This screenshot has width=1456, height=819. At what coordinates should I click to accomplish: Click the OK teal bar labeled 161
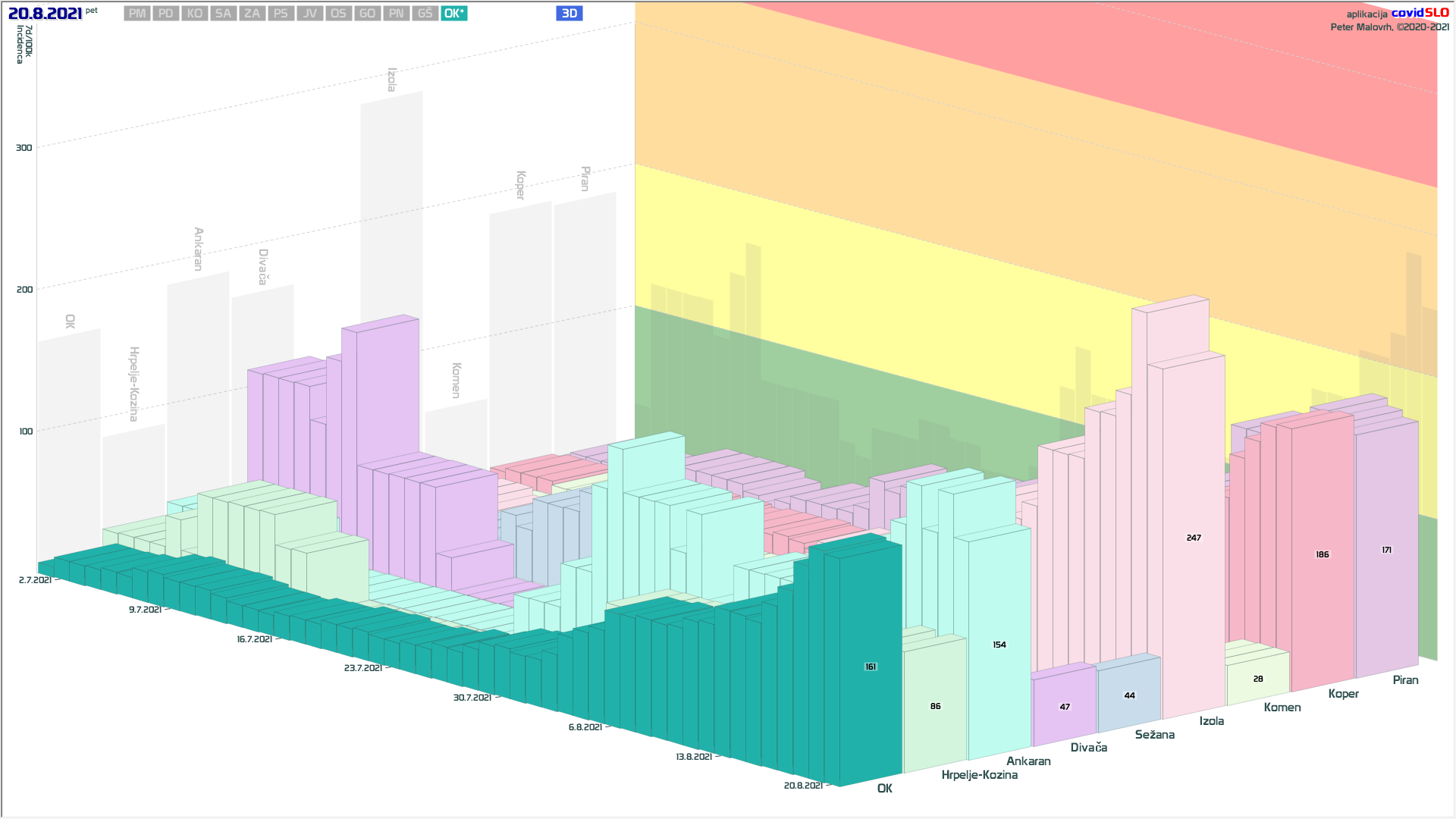click(871, 667)
